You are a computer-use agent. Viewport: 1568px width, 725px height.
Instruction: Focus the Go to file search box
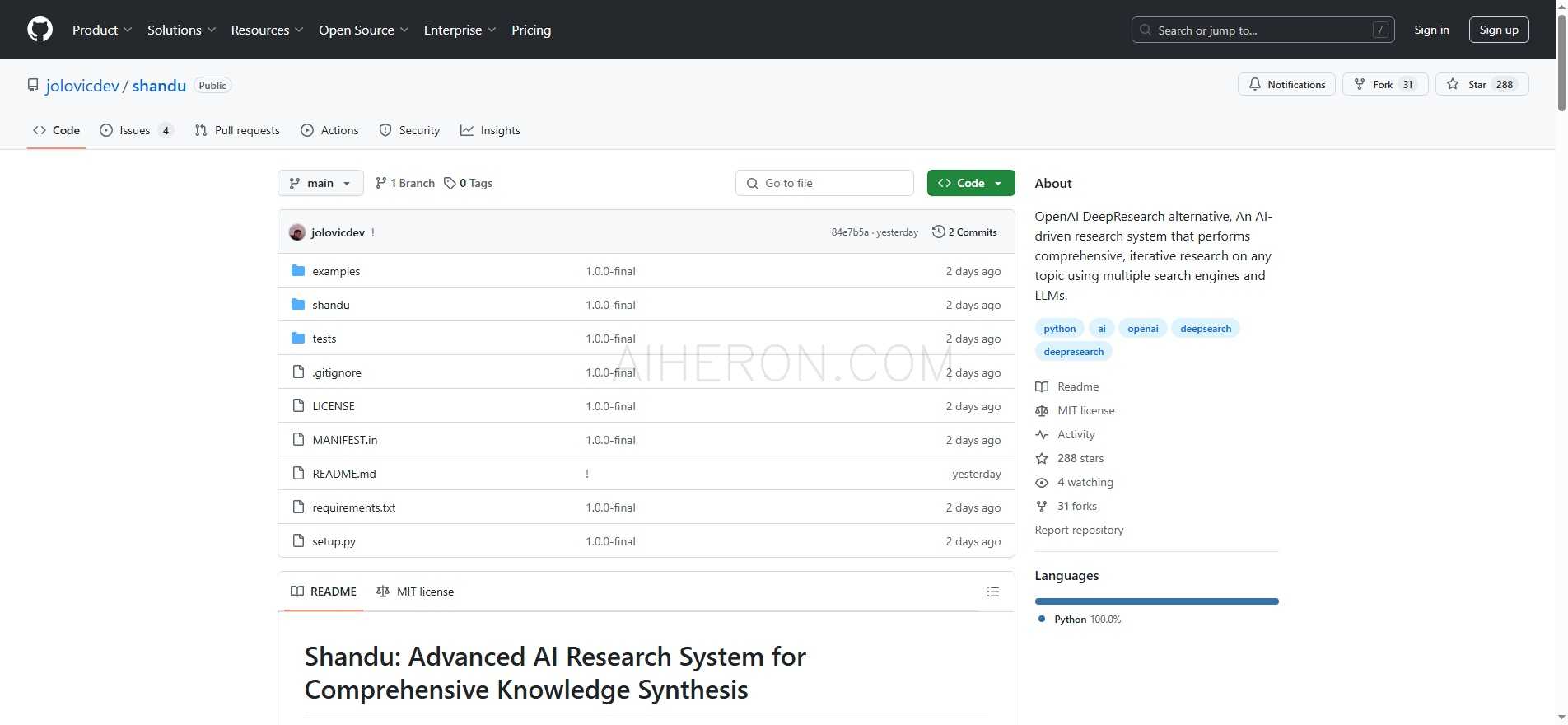tap(824, 183)
